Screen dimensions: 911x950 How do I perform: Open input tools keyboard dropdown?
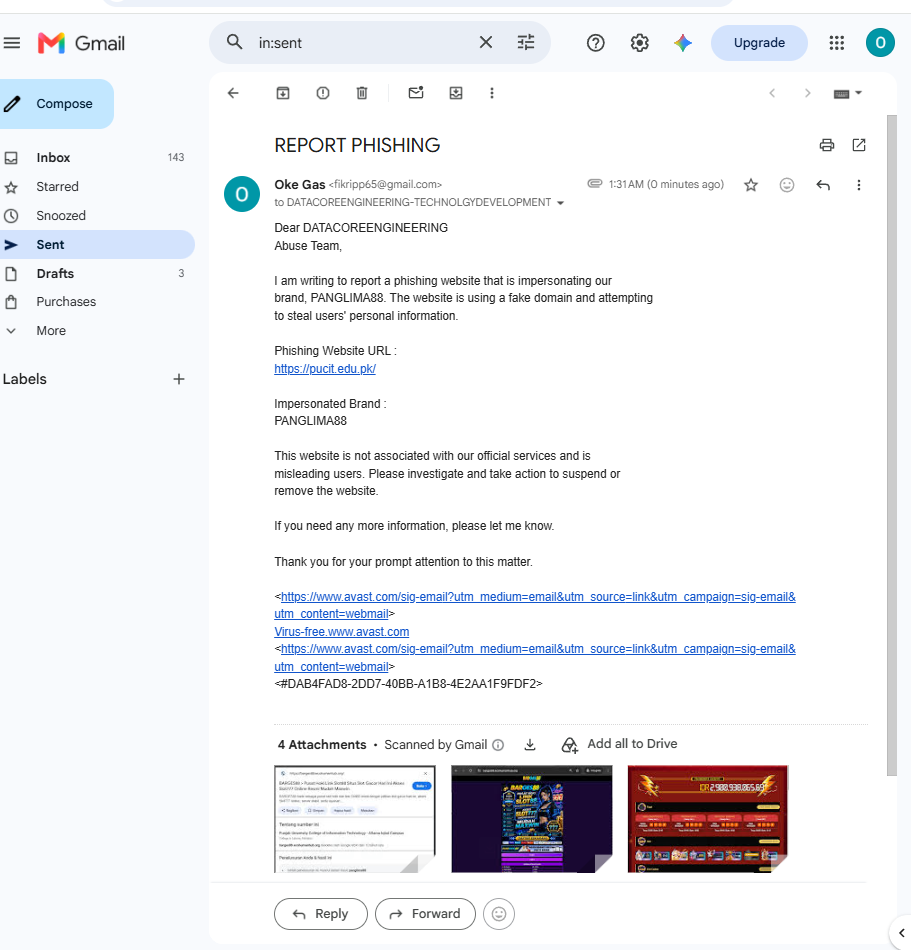[847, 93]
